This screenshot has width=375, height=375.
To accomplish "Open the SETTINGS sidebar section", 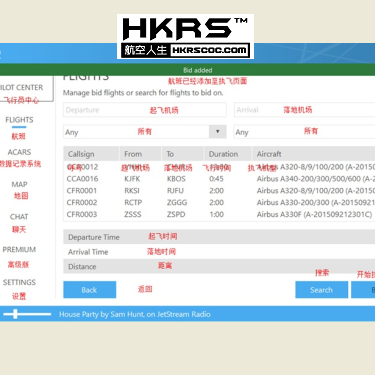I will [19, 282].
